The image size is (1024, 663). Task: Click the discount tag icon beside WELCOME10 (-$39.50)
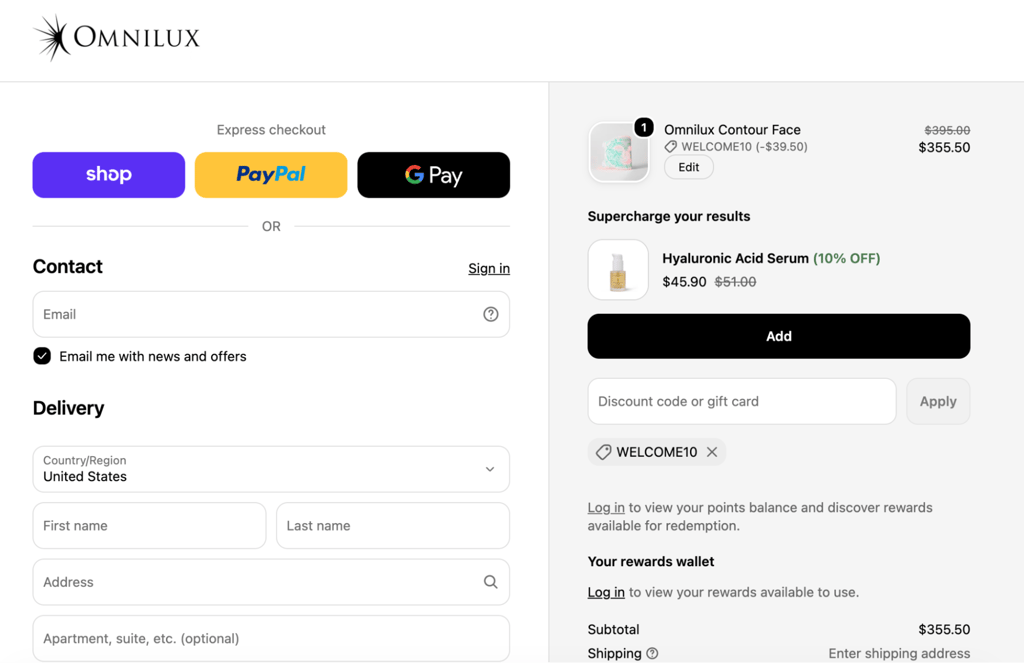671,147
